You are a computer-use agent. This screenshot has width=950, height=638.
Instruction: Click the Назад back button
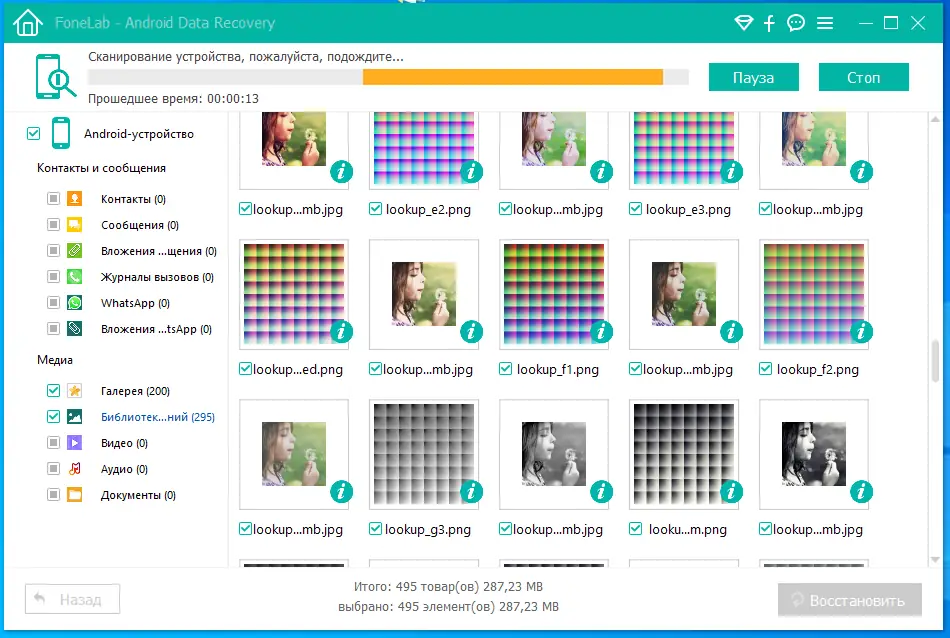[x=72, y=599]
